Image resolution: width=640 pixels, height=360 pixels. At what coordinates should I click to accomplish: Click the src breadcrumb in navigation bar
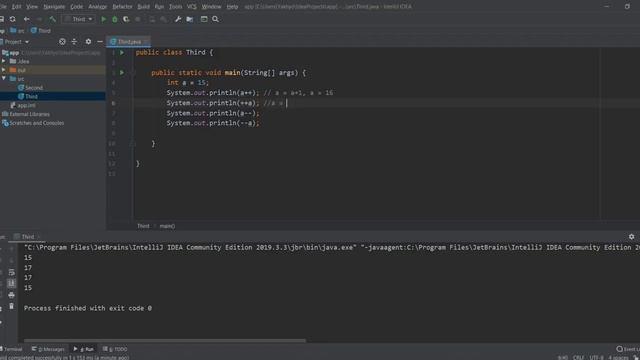pos(18,31)
